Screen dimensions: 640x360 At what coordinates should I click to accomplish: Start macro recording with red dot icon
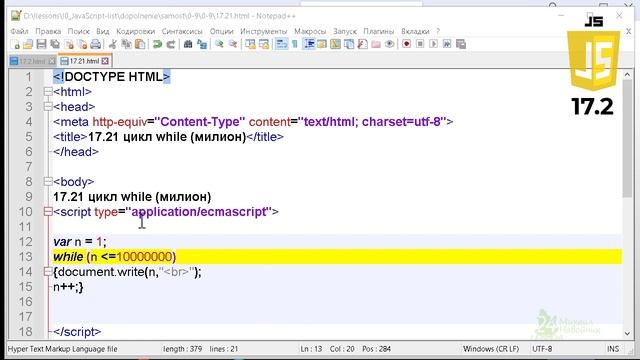(x=407, y=44)
